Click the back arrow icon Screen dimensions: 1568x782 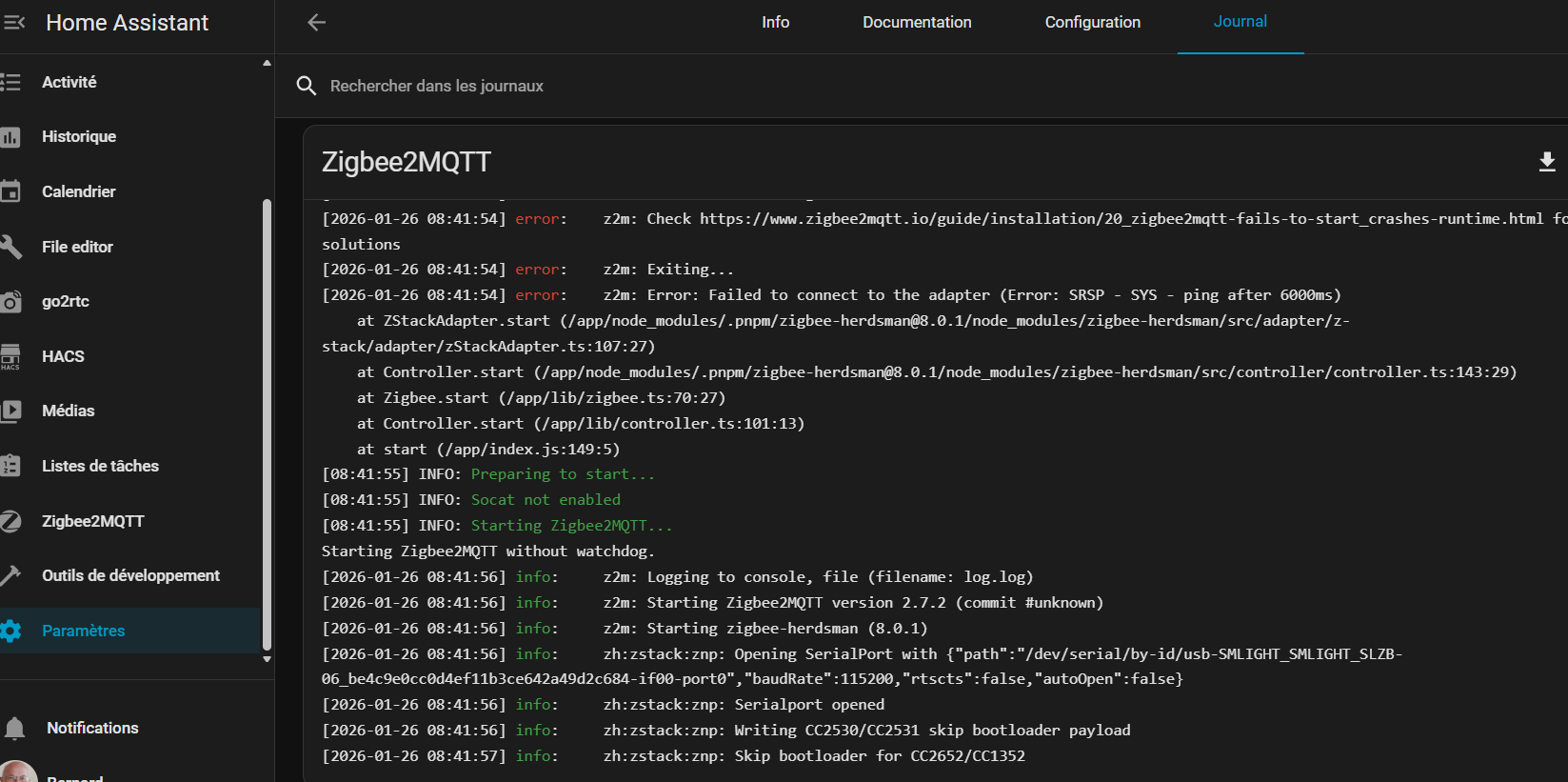(317, 22)
